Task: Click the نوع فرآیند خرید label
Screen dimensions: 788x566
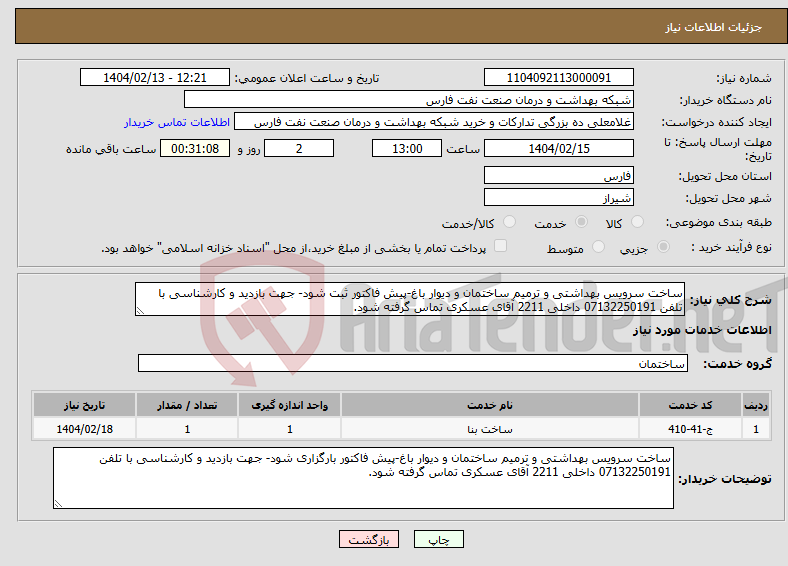Action: coord(732,247)
